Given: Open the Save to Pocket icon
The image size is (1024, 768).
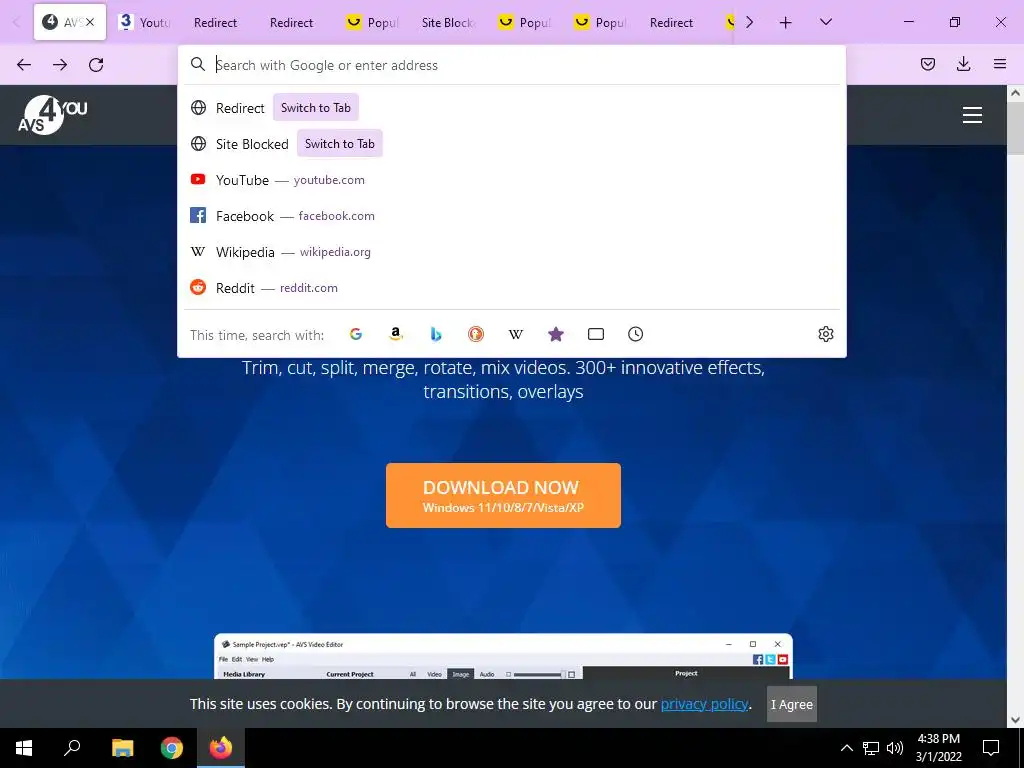Looking at the screenshot, I should [928, 64].
